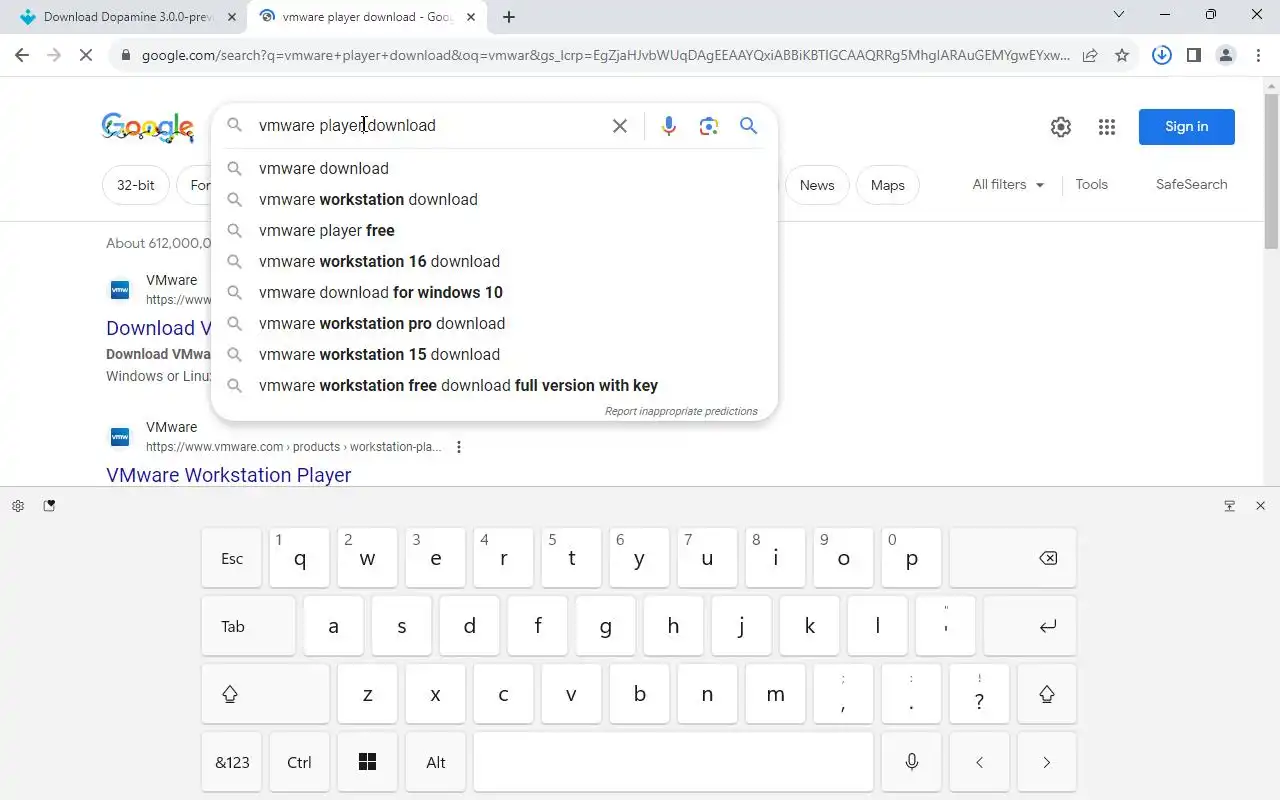This screenshot has height=800, width=1280.
Task: Start voice search with microphone
Action: pyautogui.click(x=669, y=126)
